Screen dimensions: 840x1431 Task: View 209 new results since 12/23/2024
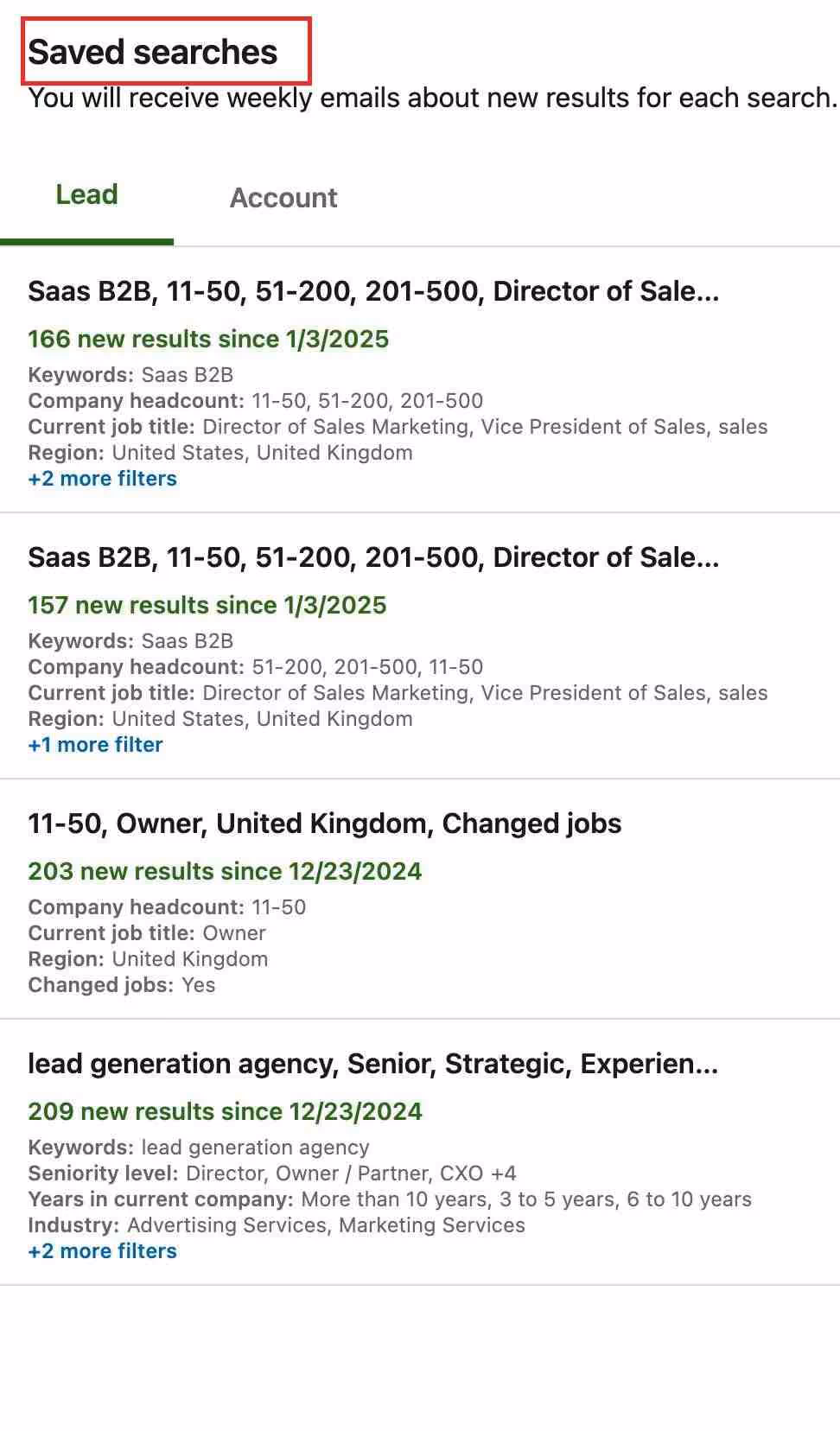tap(225, 1111)
